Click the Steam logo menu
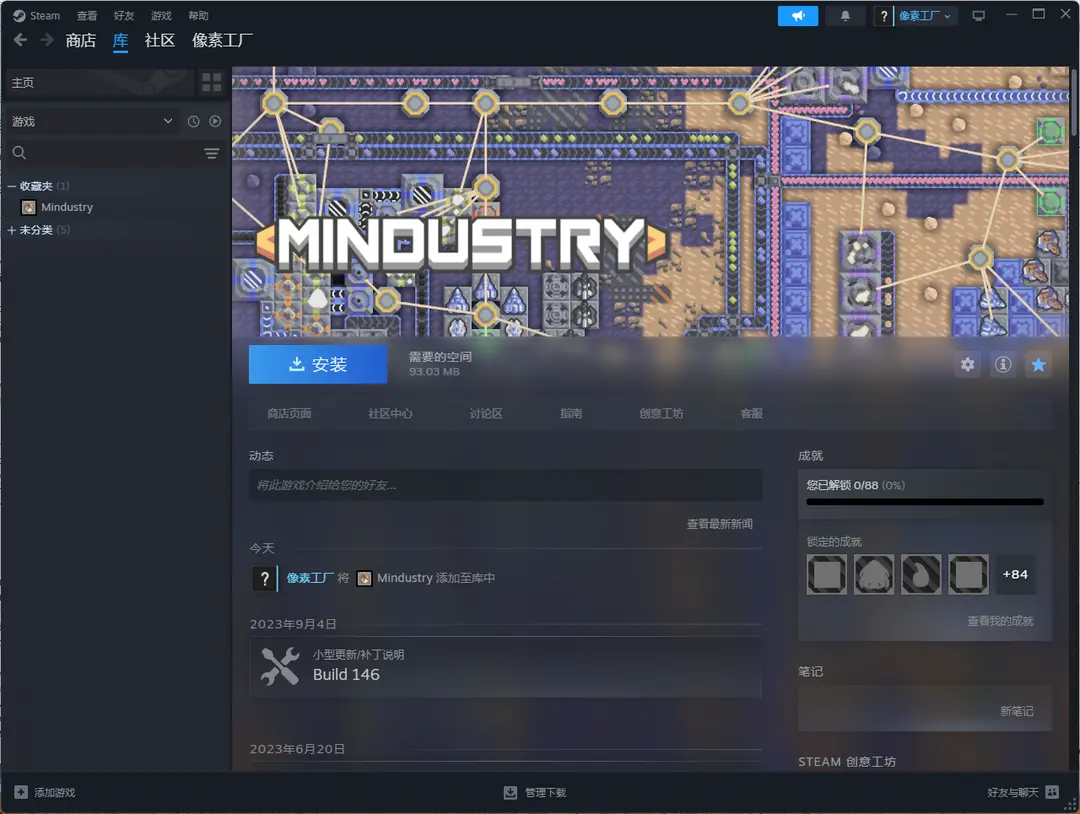The width and height of the screenshot is (1080, 814). point(37,15)
